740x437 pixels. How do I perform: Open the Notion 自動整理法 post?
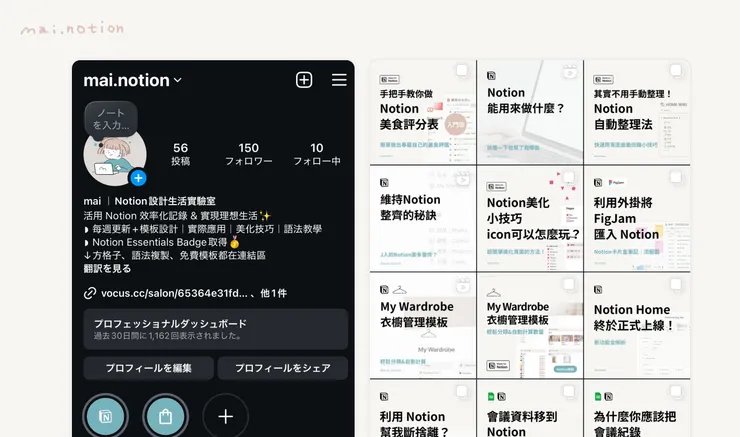pos(637,112)
